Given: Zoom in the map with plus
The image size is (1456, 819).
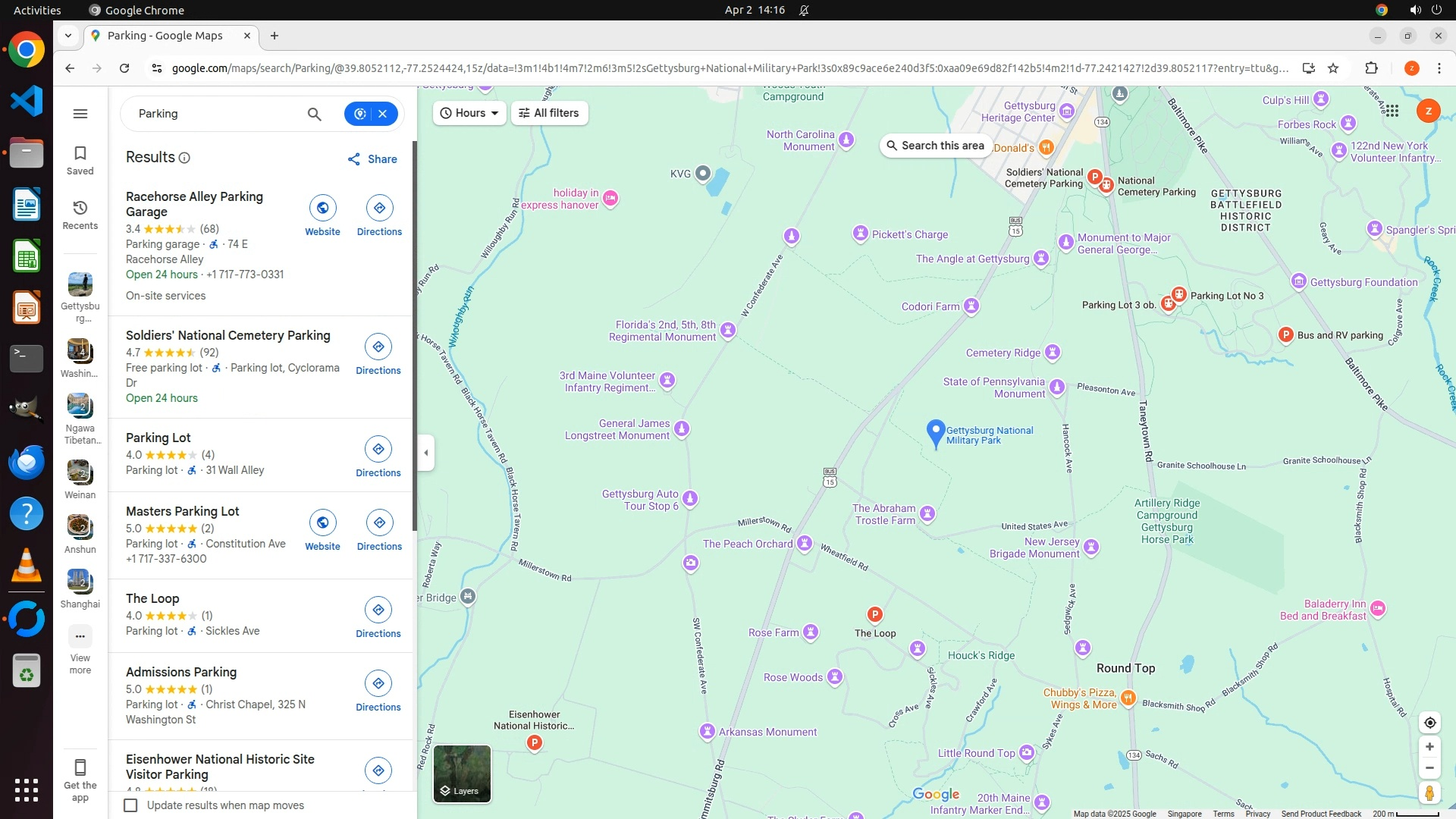Looking at the screenshot, I should (x=1429, y=747).
